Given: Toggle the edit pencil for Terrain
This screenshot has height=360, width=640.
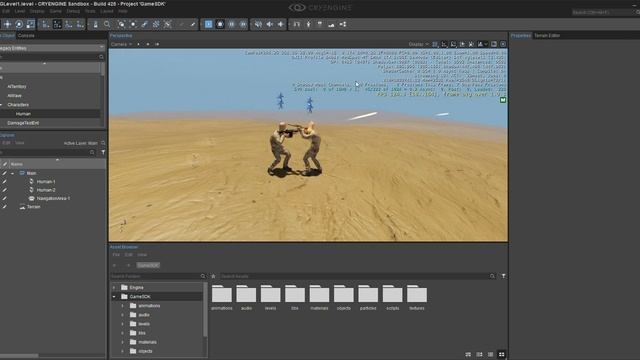Looking at the screenshot, I should (x=4, y=207).
